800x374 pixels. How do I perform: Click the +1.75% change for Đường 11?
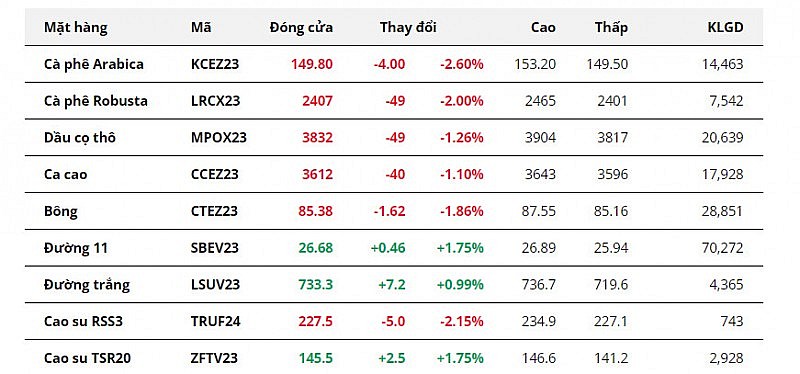460,248
